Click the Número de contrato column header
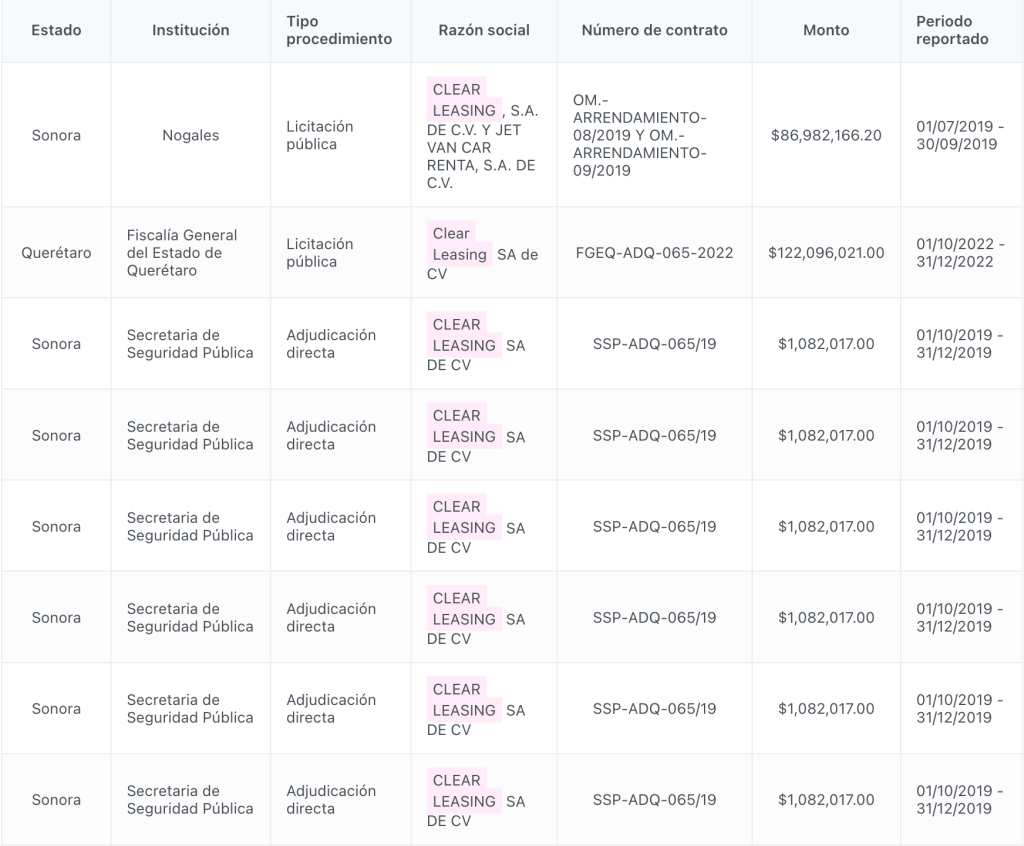The height and width of the screenshot is (846, 1024). tap(654, 30)
